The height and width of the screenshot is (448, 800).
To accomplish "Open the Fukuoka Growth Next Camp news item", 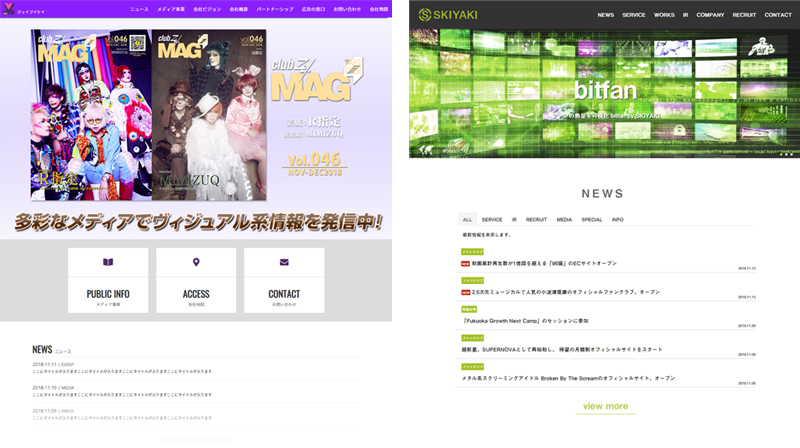I will click(x=525, y=321).
